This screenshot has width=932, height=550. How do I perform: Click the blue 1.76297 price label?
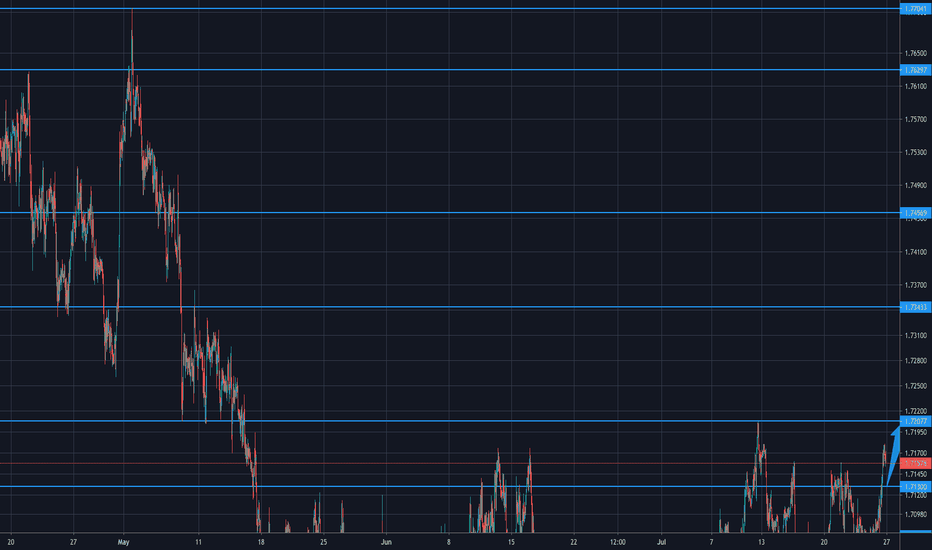(x=915, y=70)
